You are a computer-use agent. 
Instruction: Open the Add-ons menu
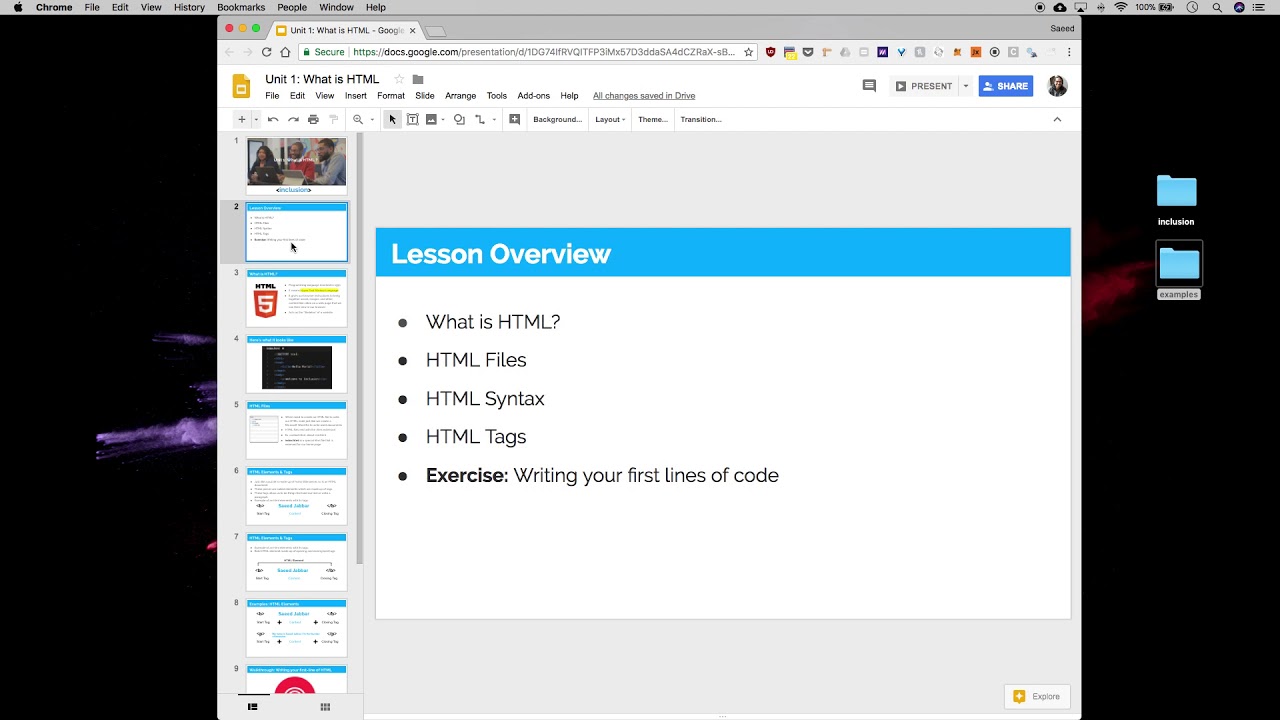[533, 96]
